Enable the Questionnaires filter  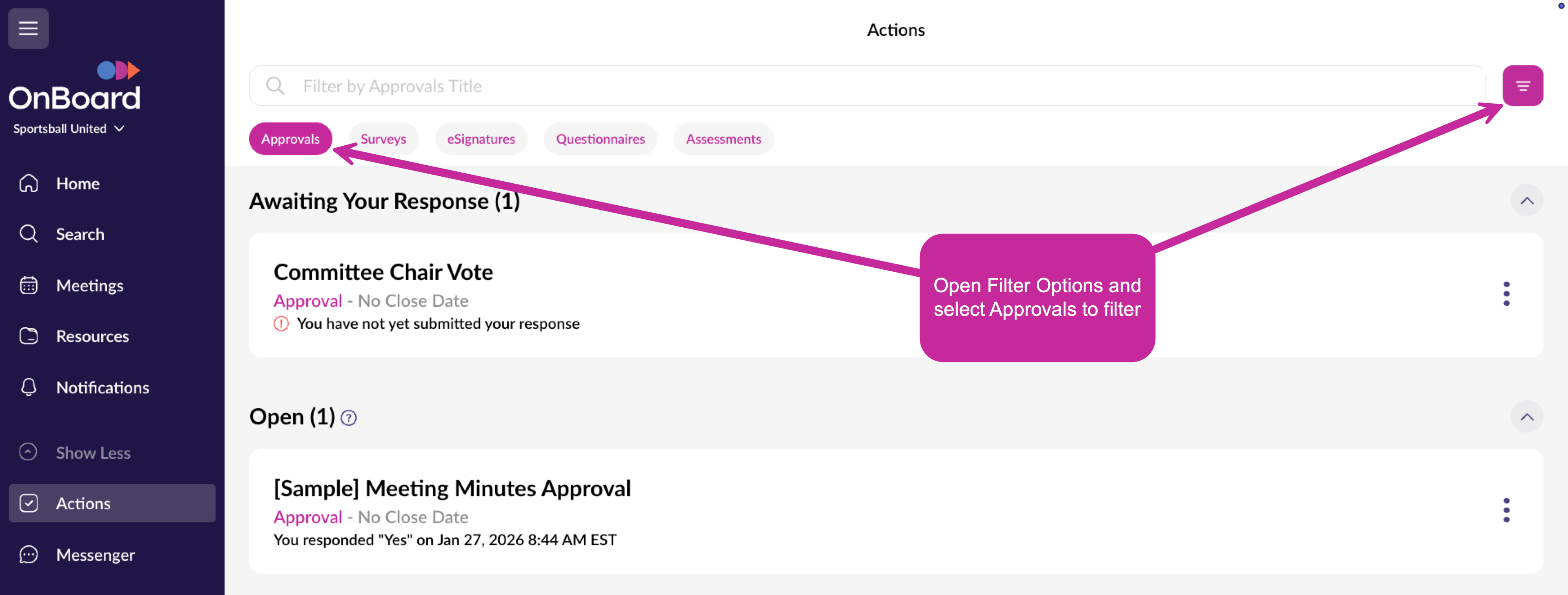point(600,139)
